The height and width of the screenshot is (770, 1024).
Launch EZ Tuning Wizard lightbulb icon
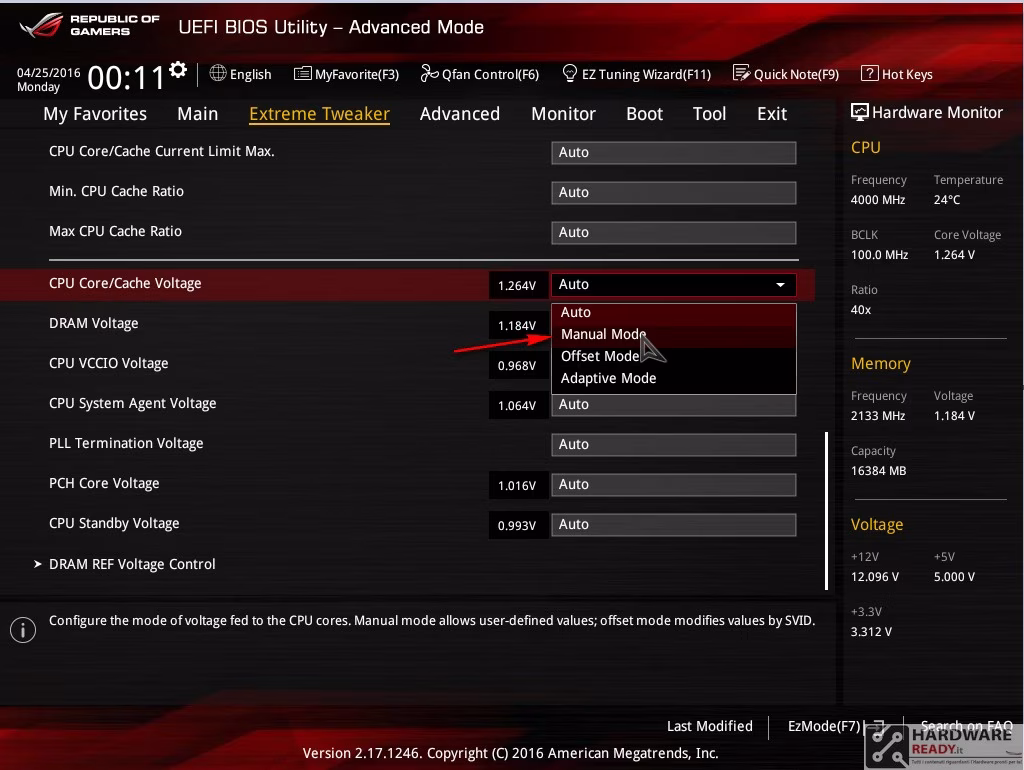pyautogui.click(x=569, y=73)
